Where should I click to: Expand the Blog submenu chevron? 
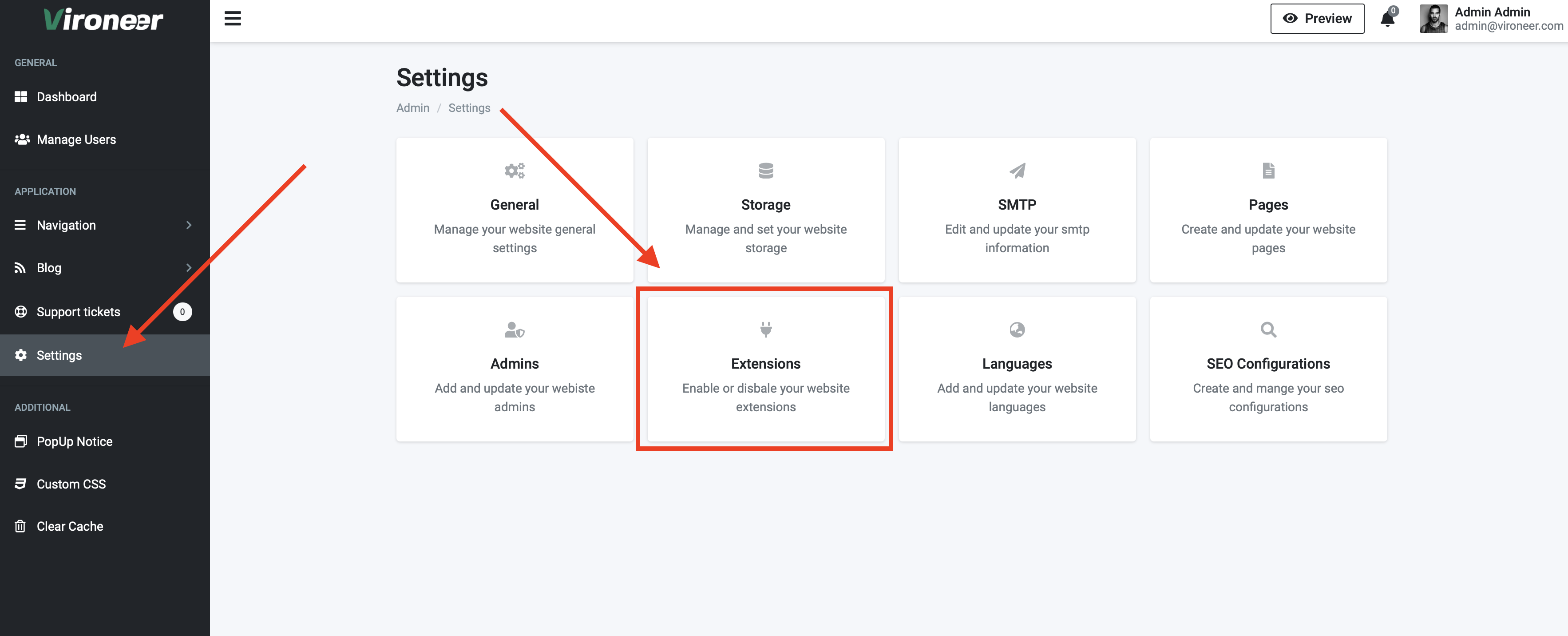(189, 268)
